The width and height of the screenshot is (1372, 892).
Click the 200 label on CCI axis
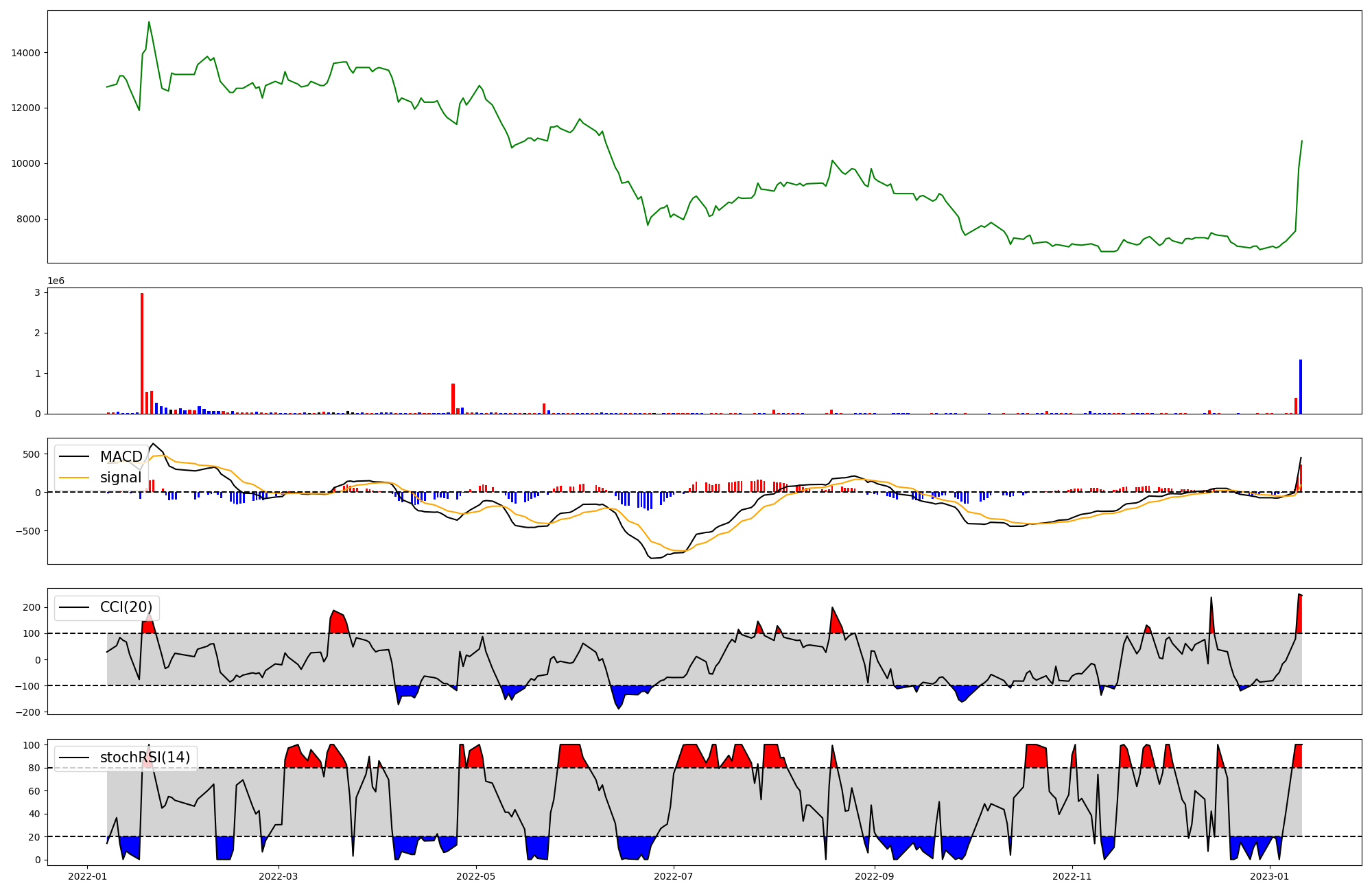32,608
